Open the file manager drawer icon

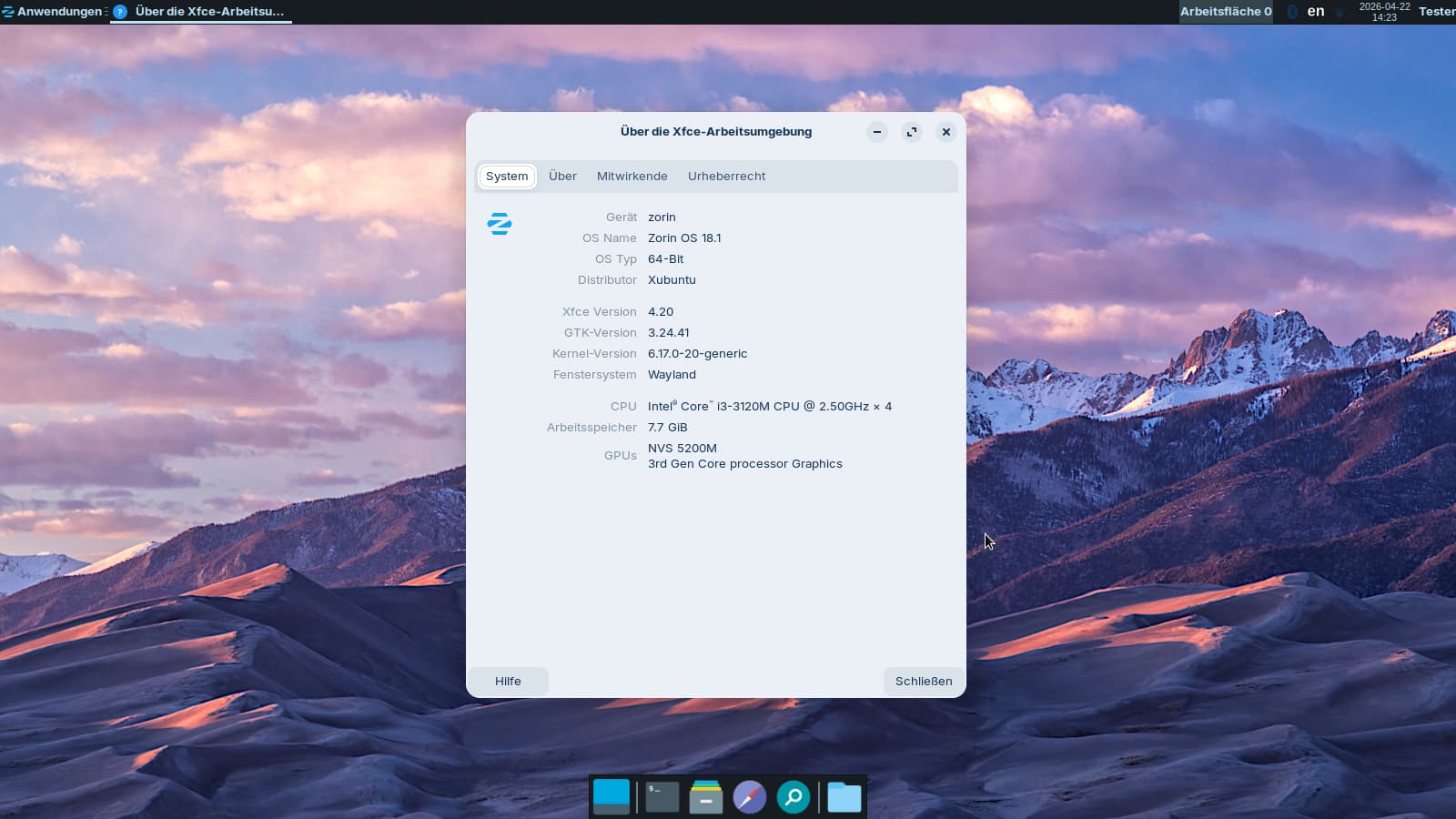pyautogui.click(x=705, y=797)
